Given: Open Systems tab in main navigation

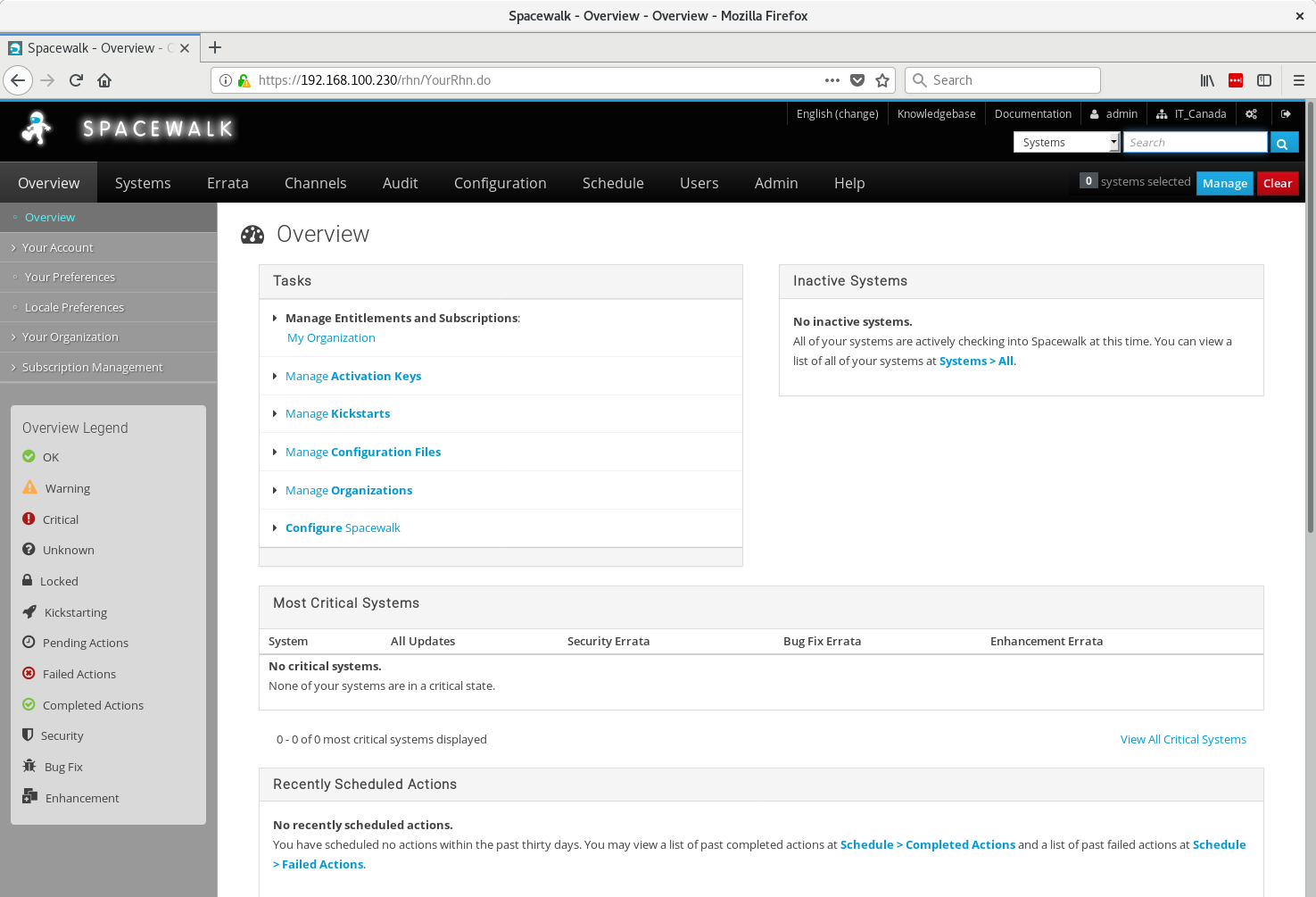Looking at the screenshot, I should click(143, 183).
